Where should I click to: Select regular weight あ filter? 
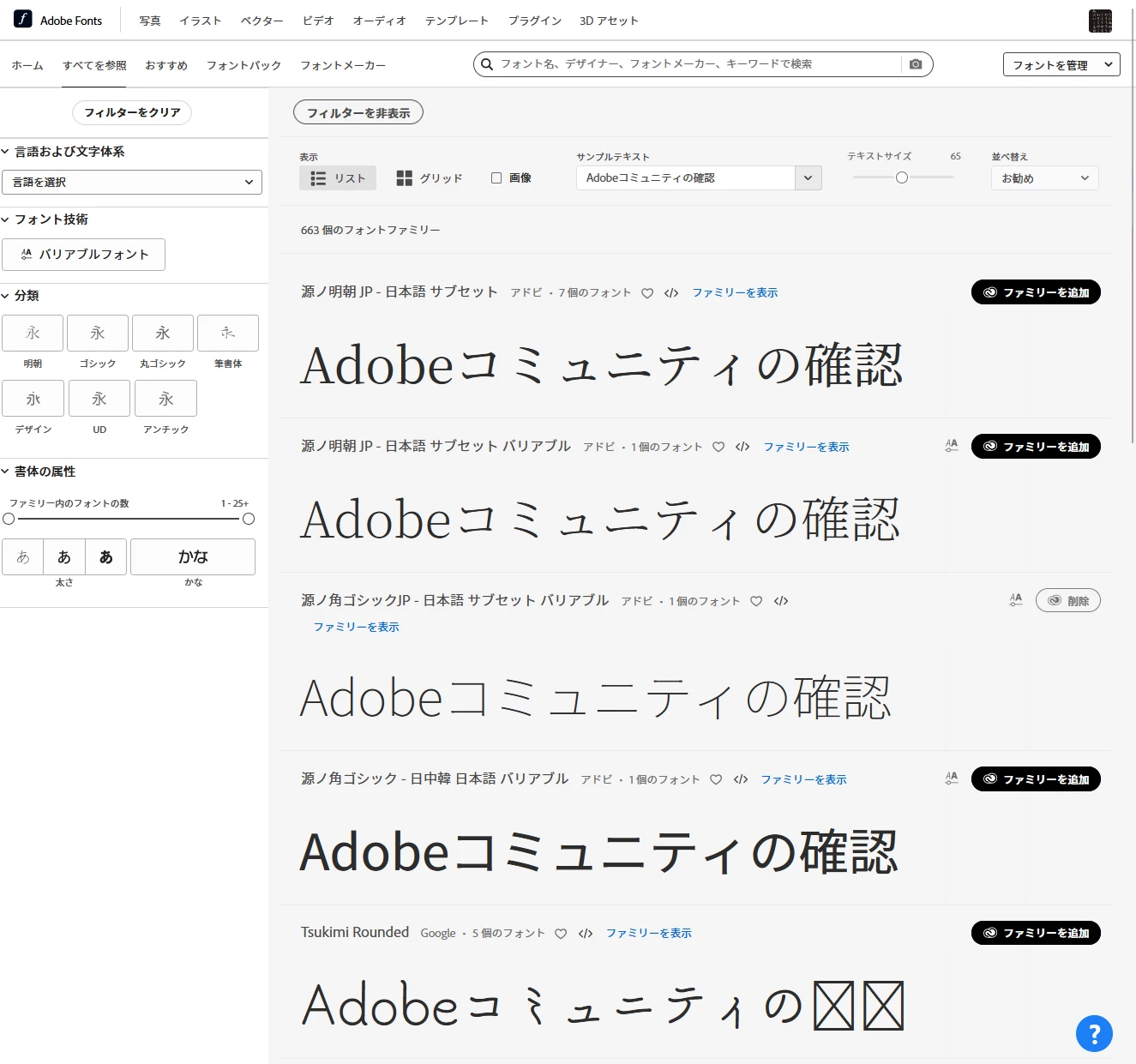click(x=64, y=557)
